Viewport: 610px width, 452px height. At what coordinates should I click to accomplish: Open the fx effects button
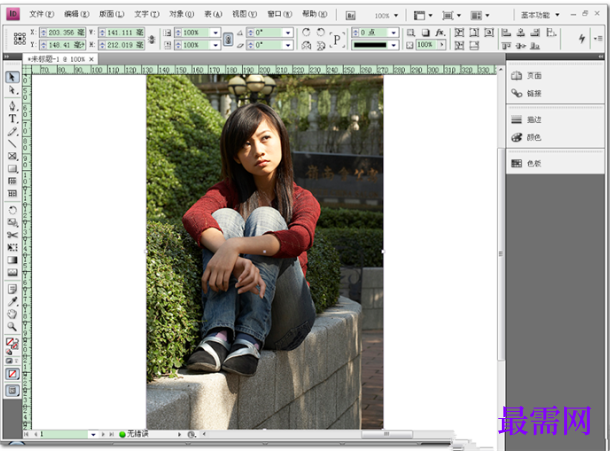coord(440,33)
